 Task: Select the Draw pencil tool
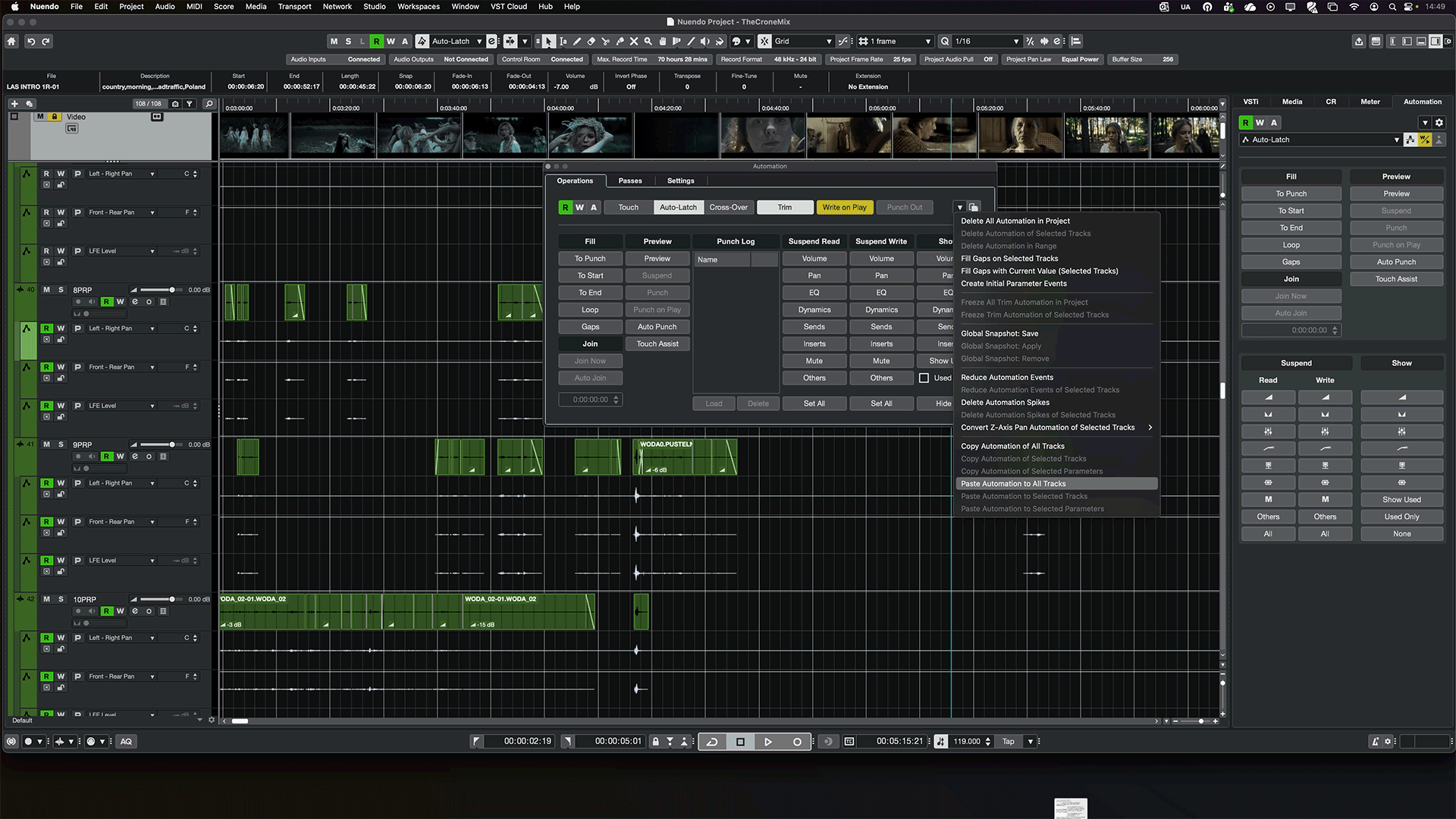point(577,41)
